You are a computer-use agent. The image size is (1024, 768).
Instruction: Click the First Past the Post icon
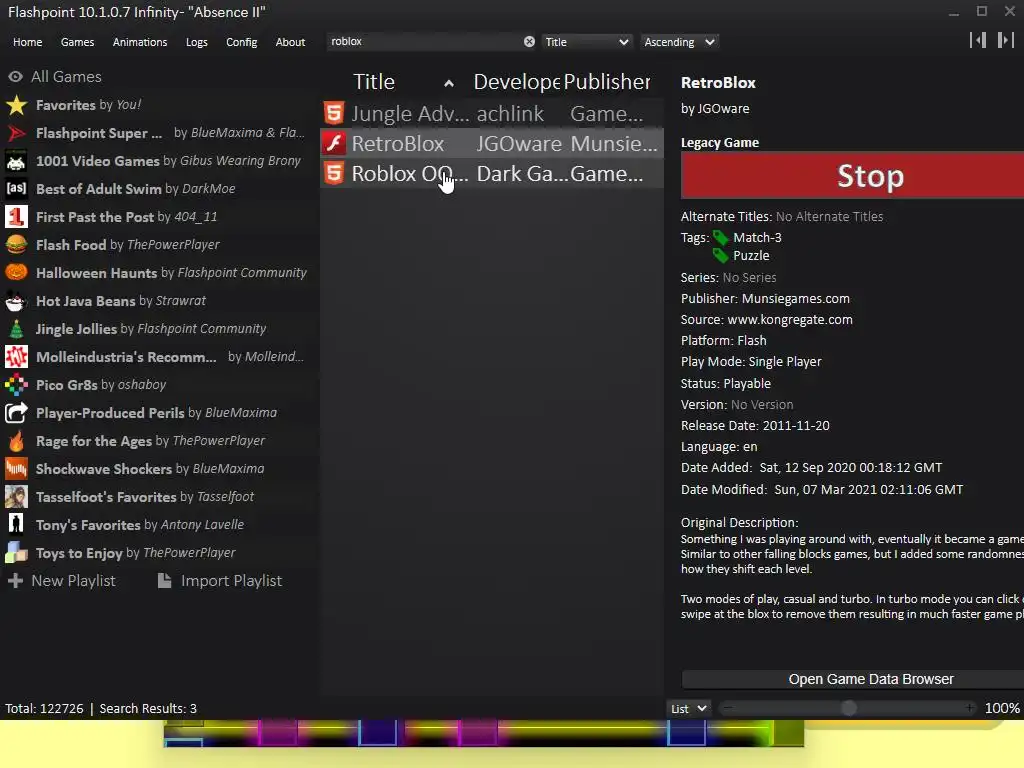coord(16,217)
